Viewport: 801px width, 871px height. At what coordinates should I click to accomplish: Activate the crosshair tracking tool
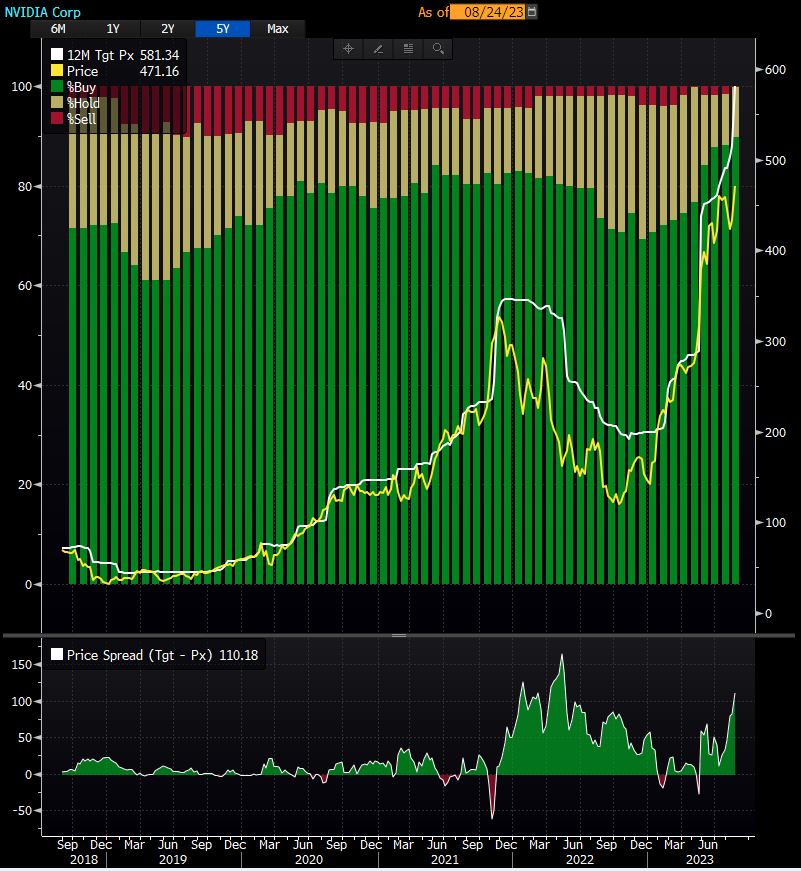tap(348, 49)
